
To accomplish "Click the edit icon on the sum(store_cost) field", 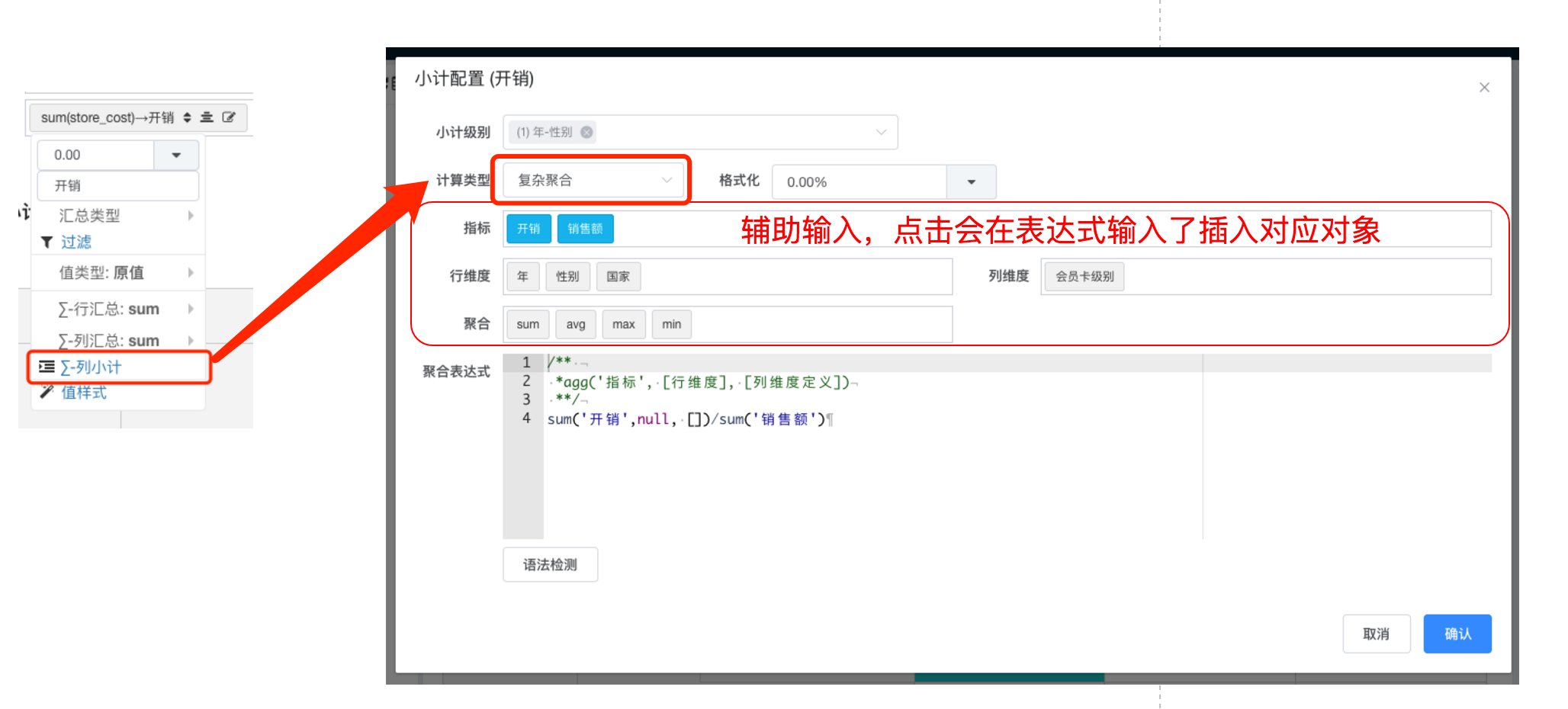I will pos(229,117).
